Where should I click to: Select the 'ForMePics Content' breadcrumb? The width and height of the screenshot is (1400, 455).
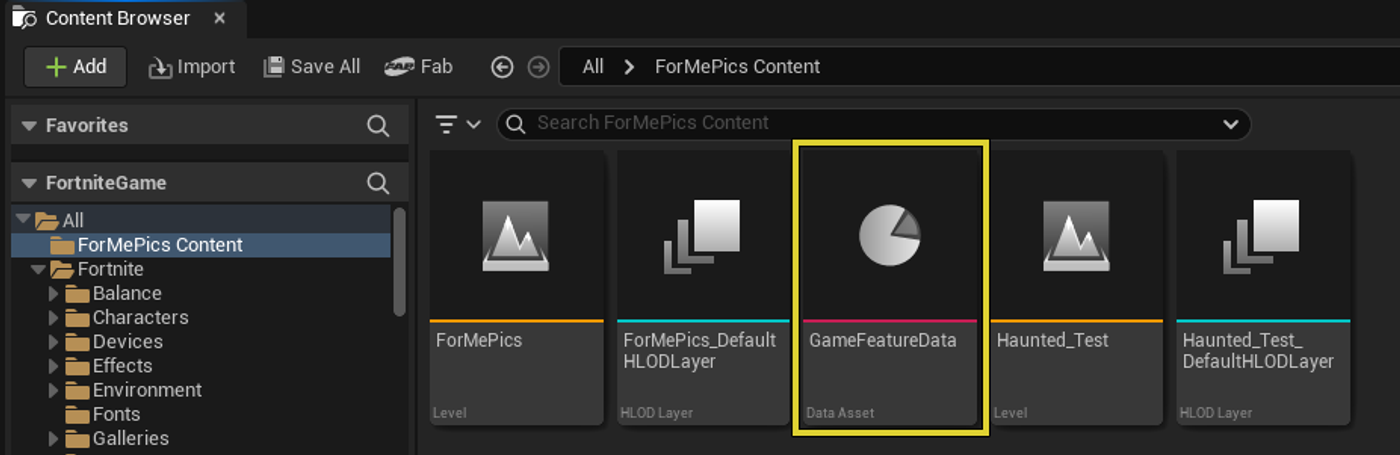click(737, 67)
